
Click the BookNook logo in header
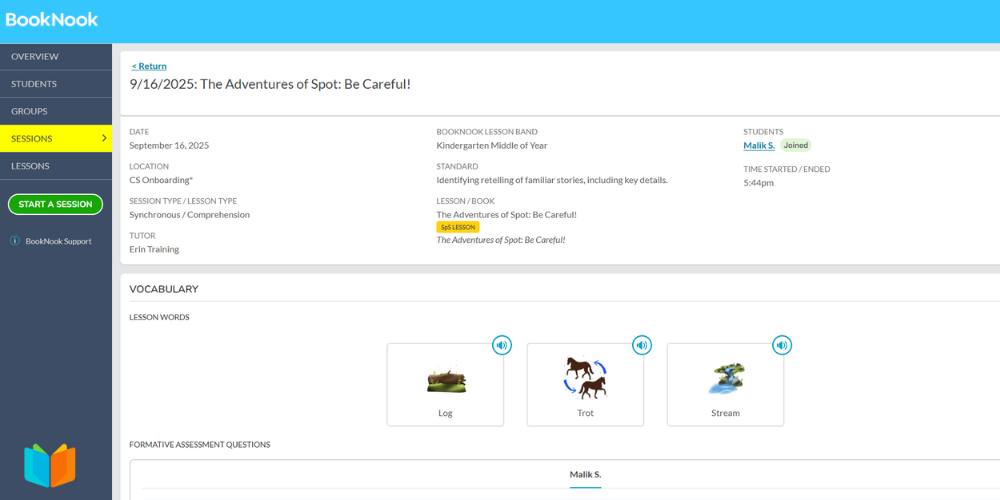pyautogui.click(x=51, y=19)
